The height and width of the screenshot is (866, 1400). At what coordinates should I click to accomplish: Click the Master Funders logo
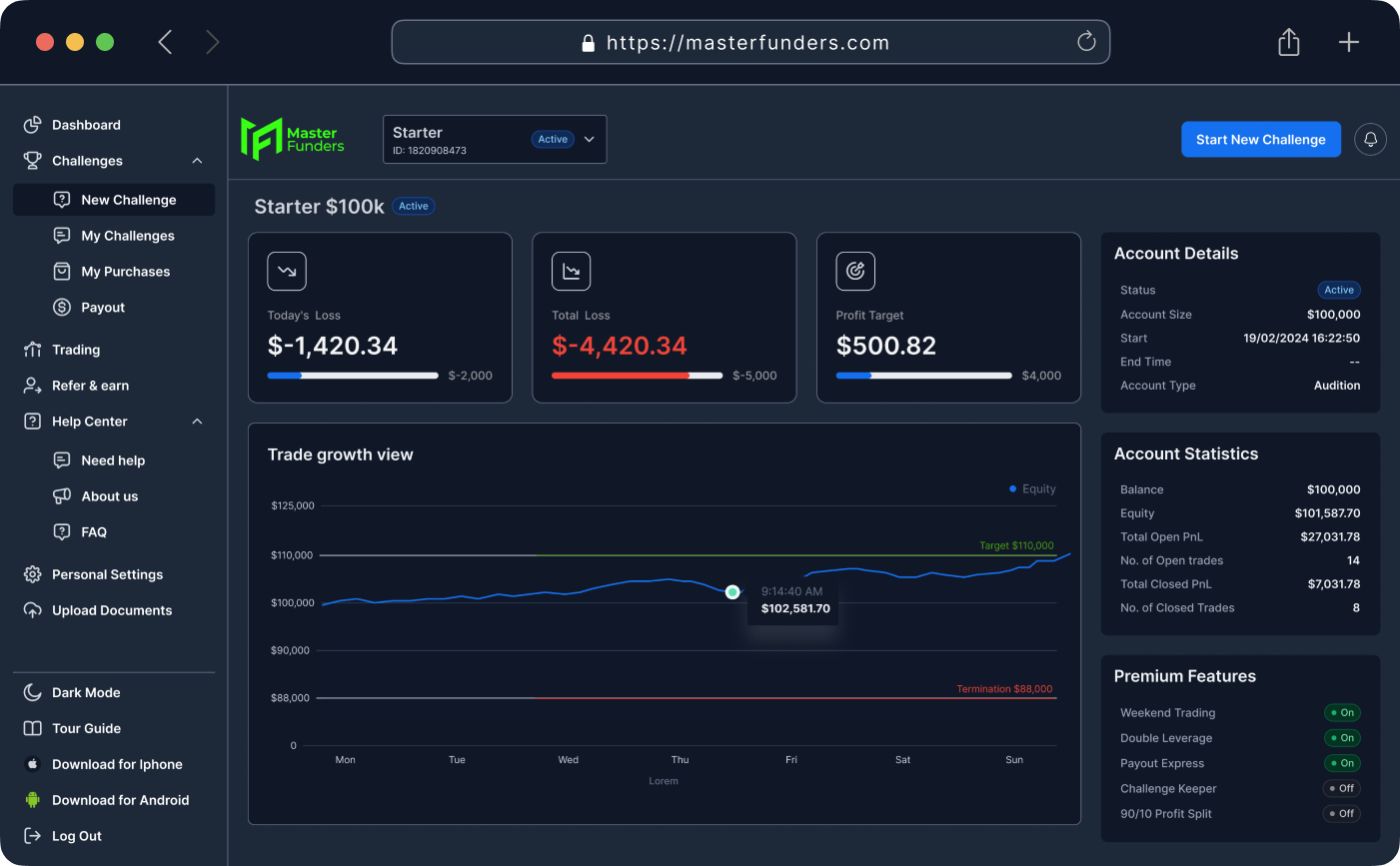point(292,140)
